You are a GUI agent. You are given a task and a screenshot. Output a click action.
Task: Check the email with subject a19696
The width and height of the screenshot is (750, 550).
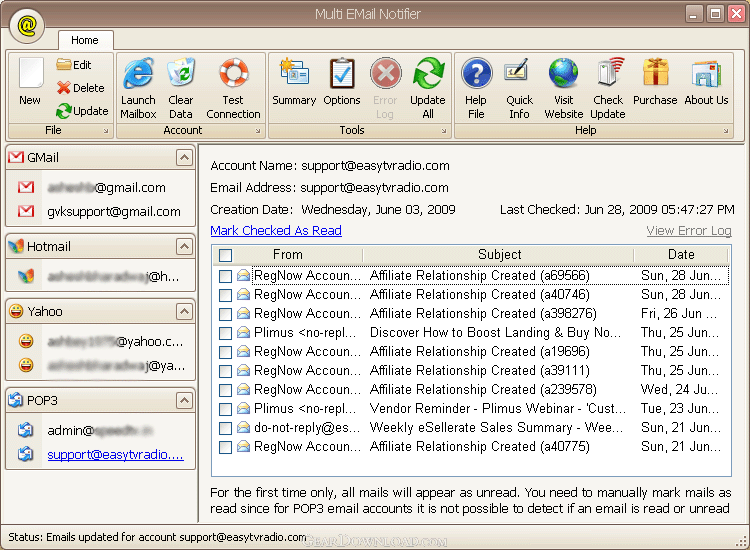tap(225, 352)
